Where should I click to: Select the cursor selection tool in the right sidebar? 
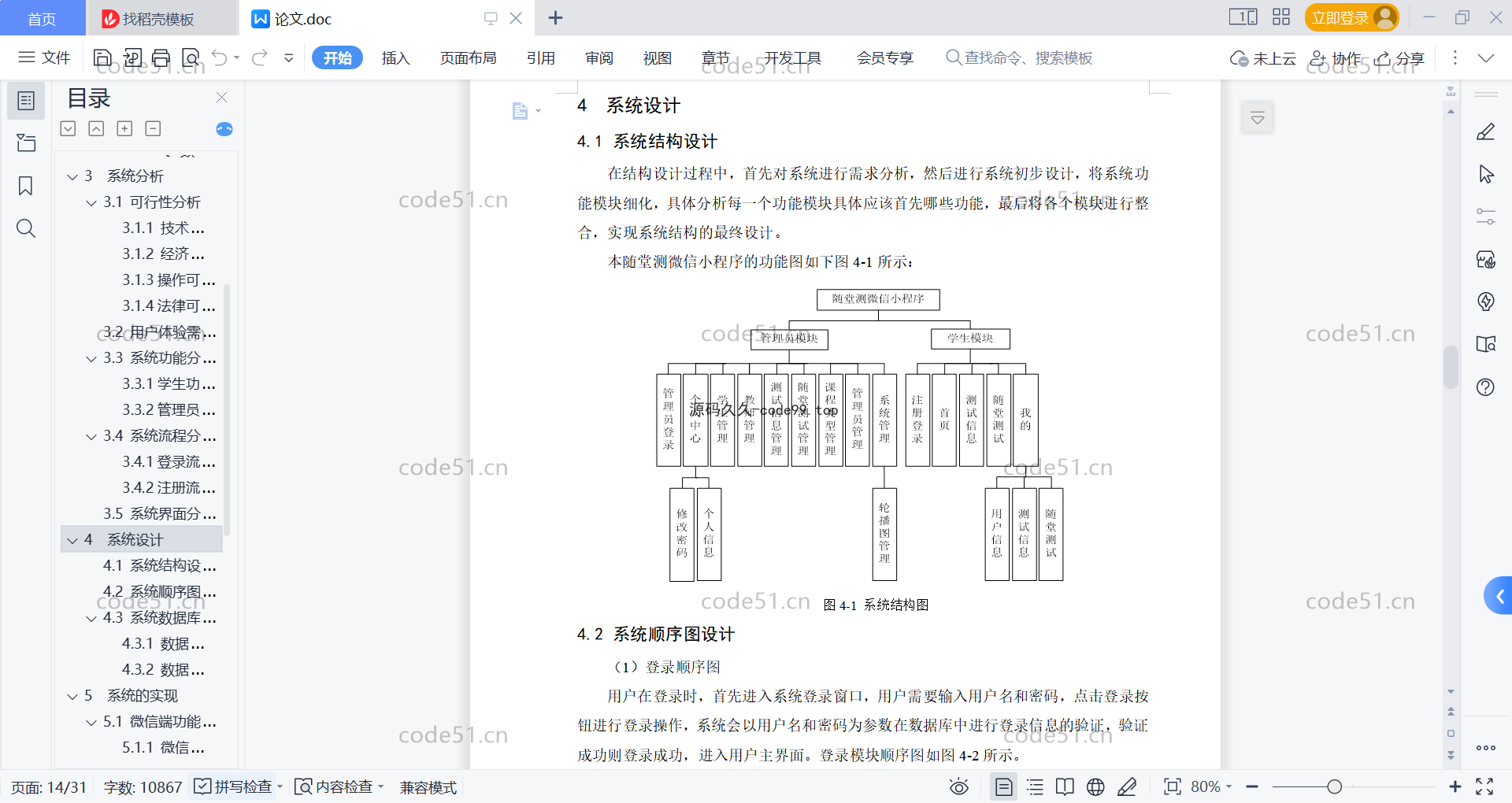pyautogui.click(x=1486, y=174)
